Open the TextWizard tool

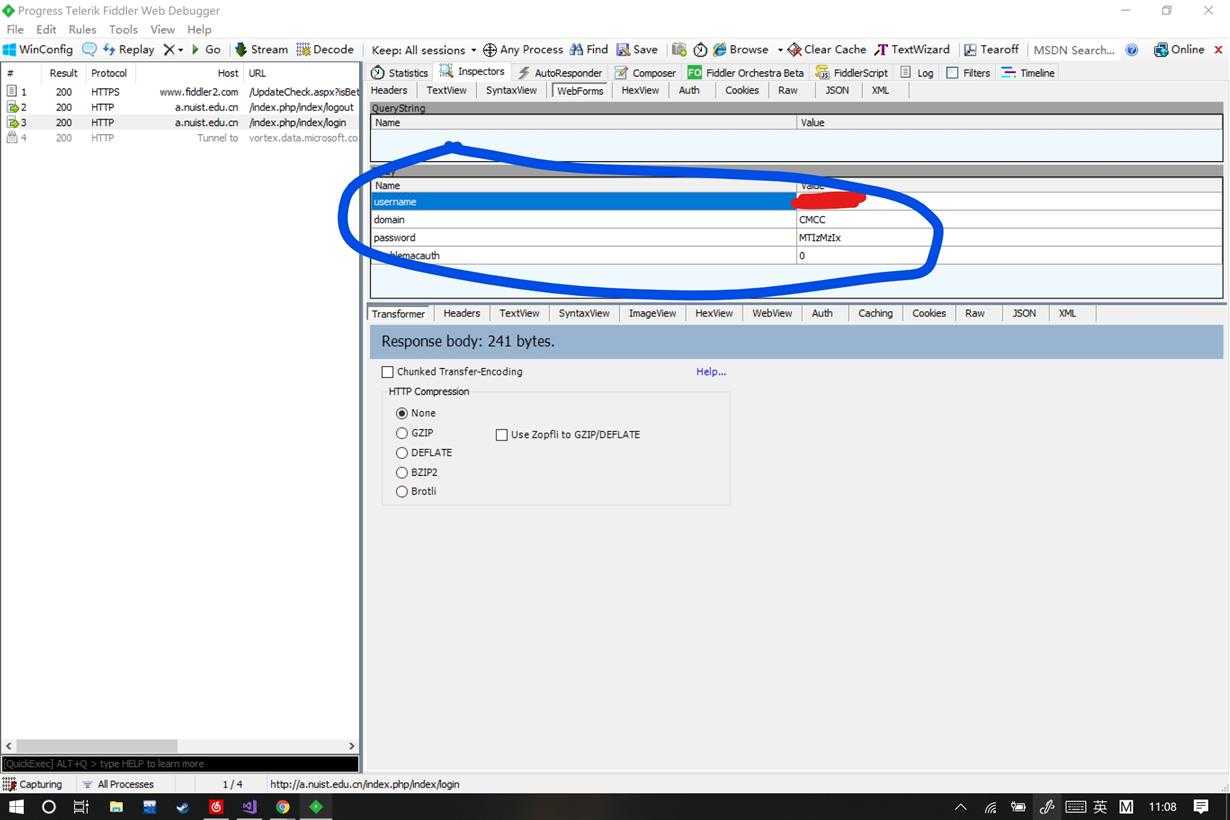click(912, 49)
